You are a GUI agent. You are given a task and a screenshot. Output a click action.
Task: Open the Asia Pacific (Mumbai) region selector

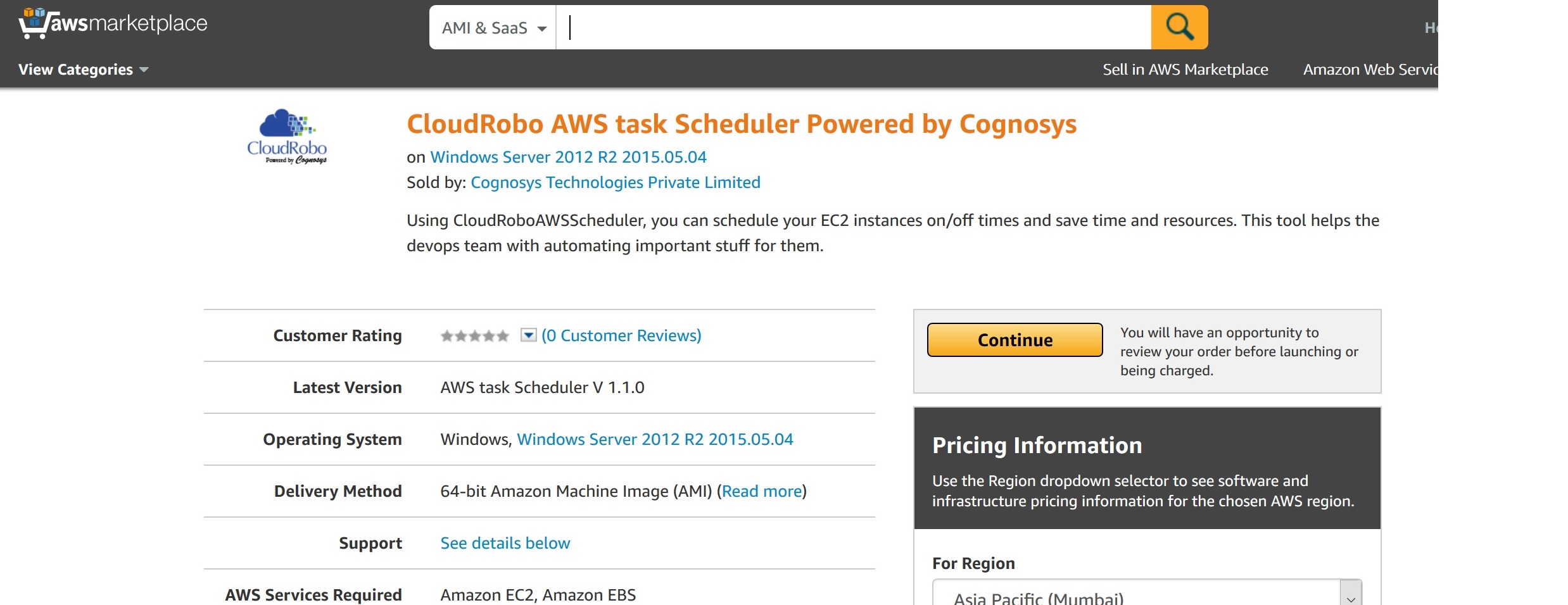[x=1146, y=596]
